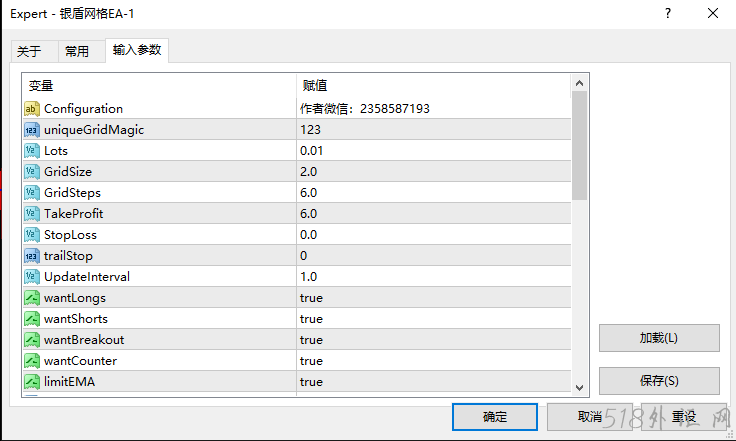Click the GridSteps variable name
The height and width of the screenshot is (441, 736).
(72, 193)
